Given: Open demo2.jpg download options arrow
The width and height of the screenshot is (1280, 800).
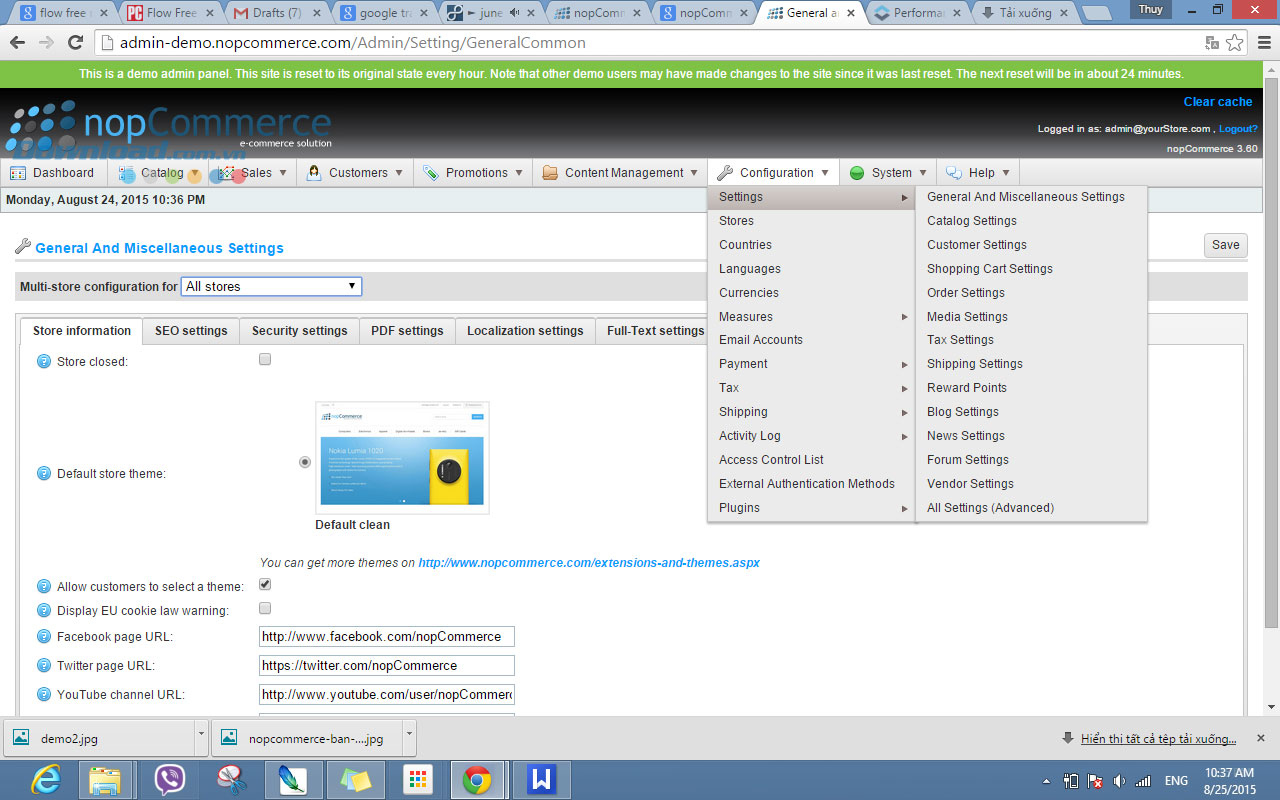Looking at the screenshot, I should point(201,738).
